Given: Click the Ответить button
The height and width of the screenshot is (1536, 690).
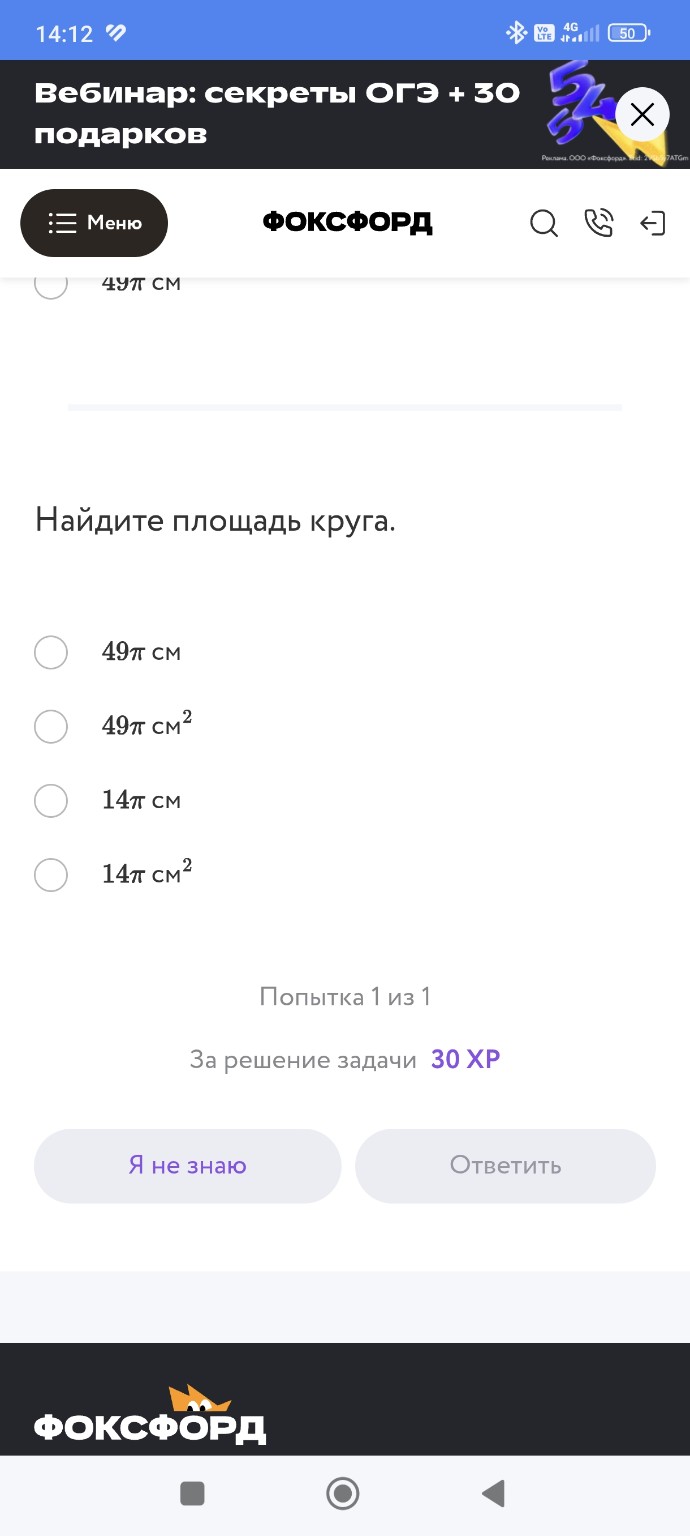Looking at the screenshot, I should tap(505, 1165).
